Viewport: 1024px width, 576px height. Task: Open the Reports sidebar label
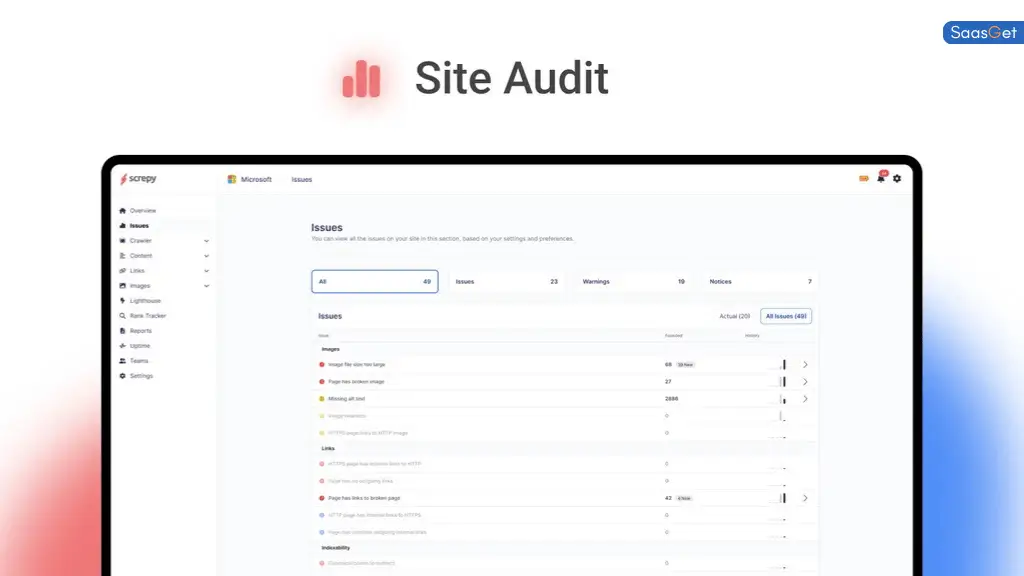click(x=140, y=330)
